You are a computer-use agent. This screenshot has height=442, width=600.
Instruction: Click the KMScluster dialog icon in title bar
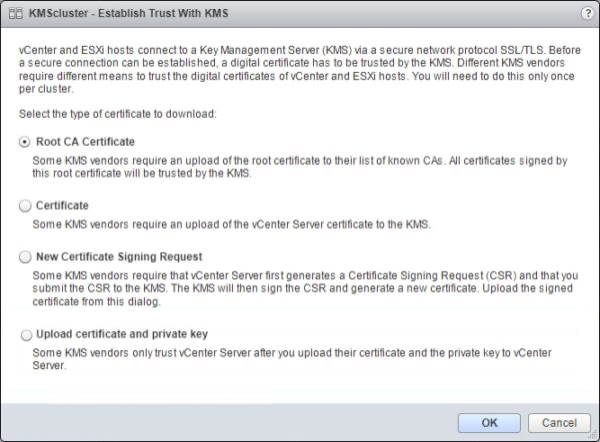(x=15, y=13)
